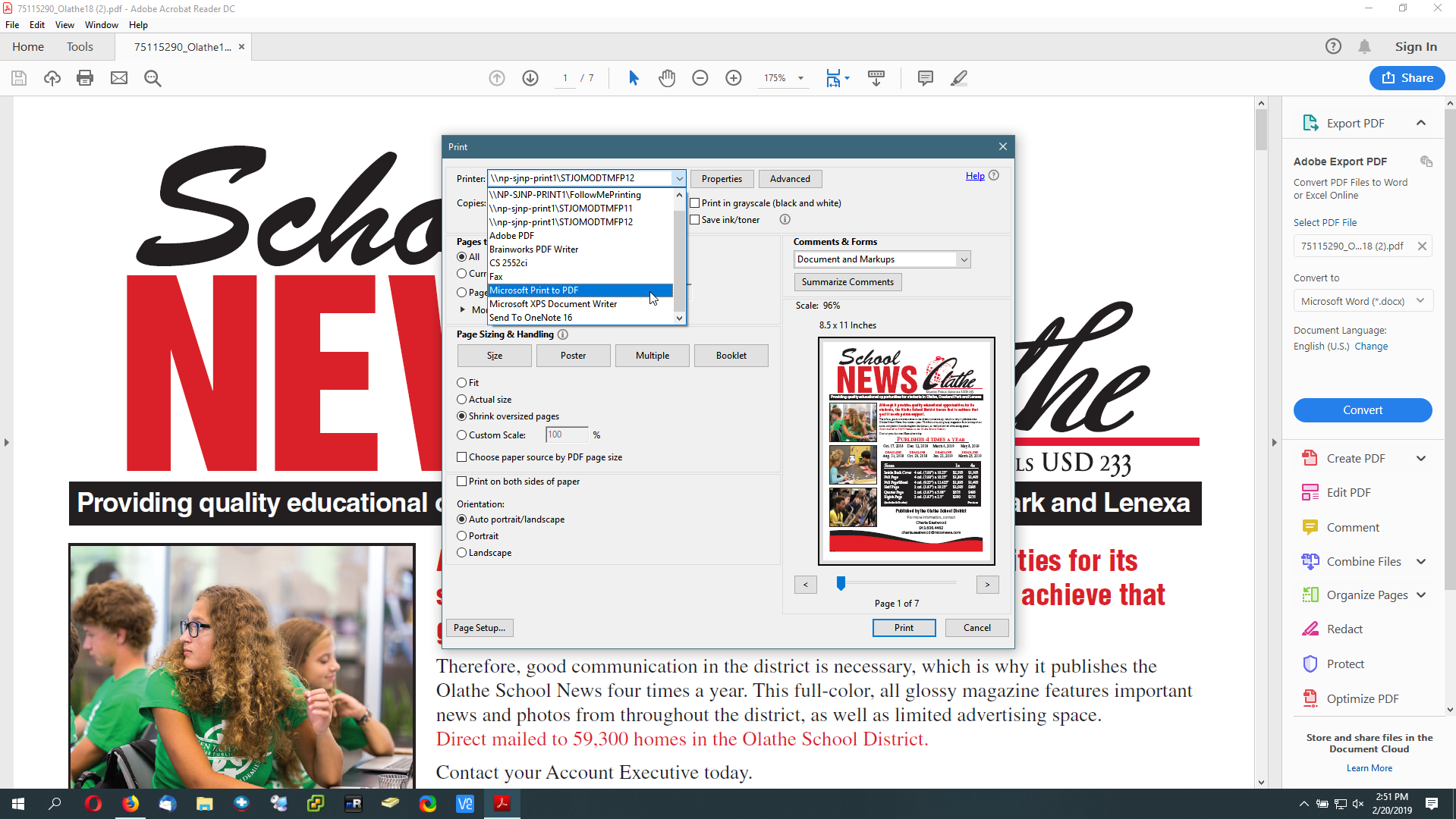Select the hand pan tool
1456x819 pixels.
click(667, 78)
